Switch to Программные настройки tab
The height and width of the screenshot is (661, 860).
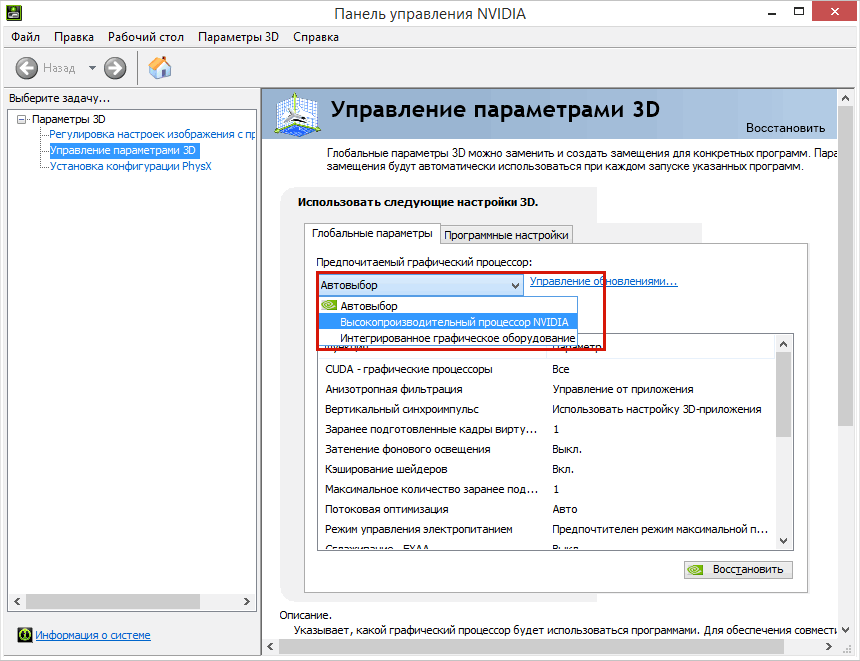click(x=506, y=235)
